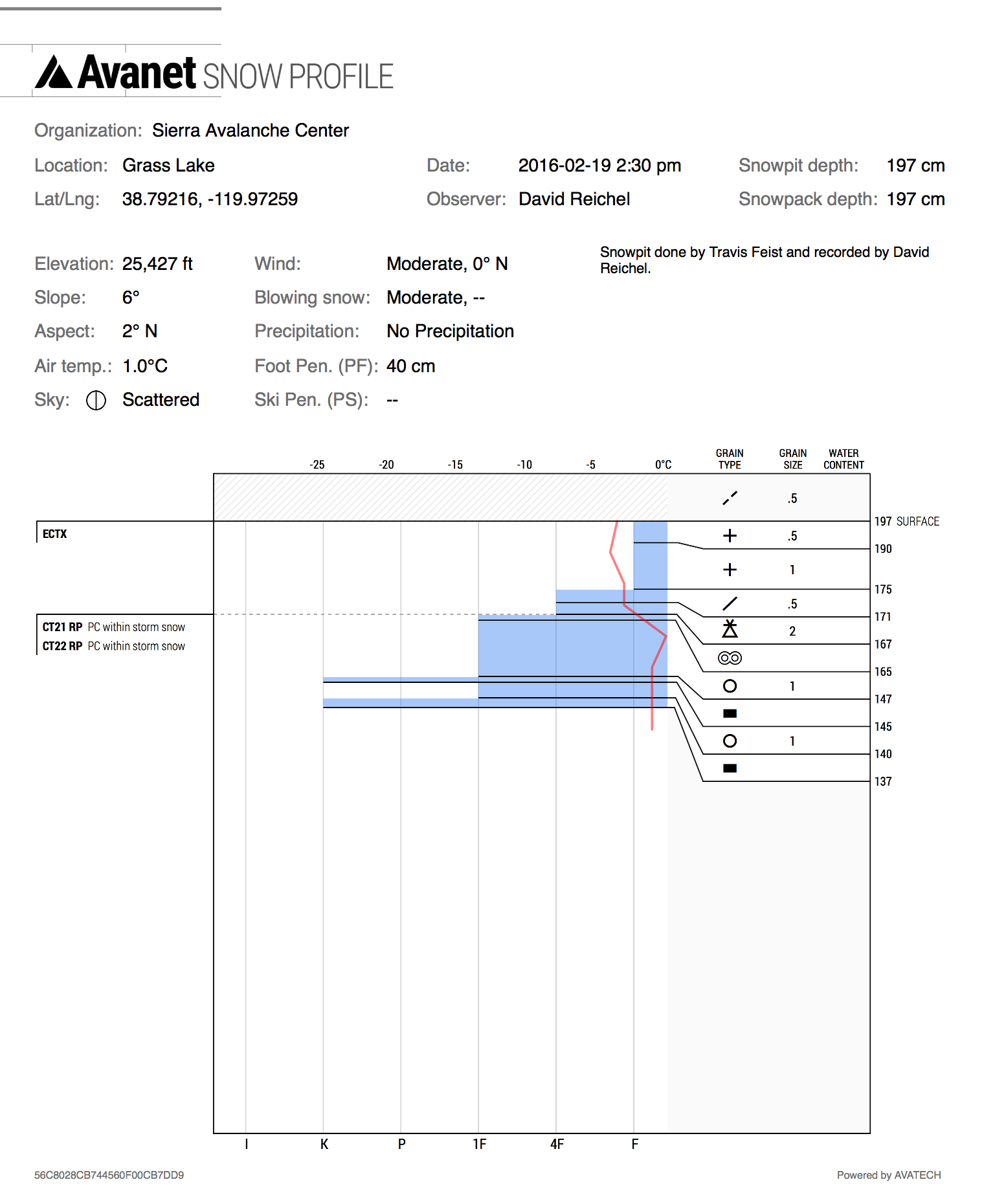Viewport: 984px width, 1204px height.
Task: Select the CT22 RP test result
Action: tap(62, 646)
